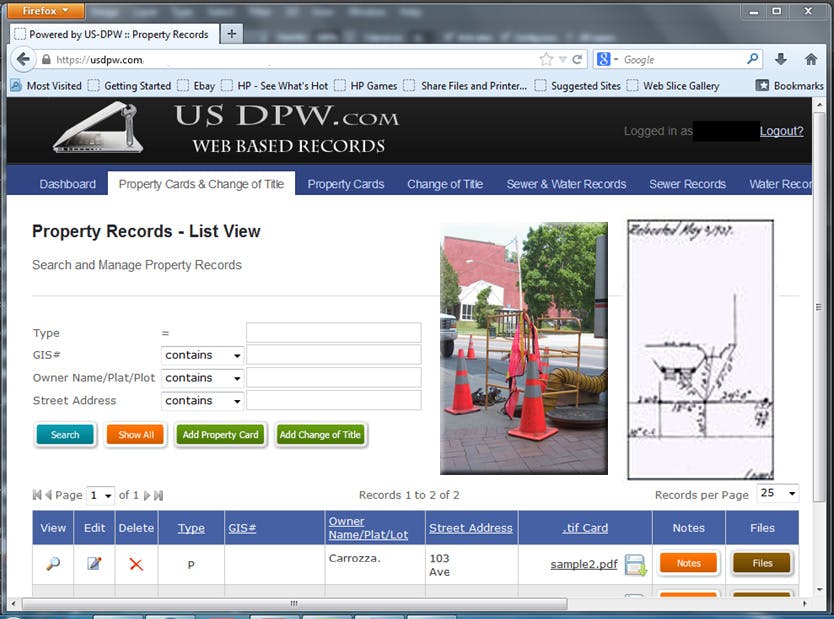Open the Records per Page dropdown

pyautogui.click(x=778, y=493)
